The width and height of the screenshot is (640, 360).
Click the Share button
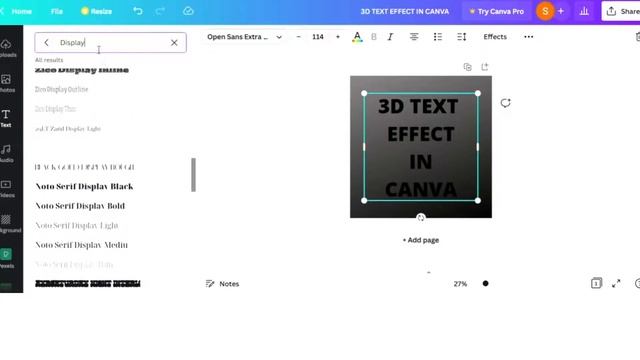click(x=621, y=11)
